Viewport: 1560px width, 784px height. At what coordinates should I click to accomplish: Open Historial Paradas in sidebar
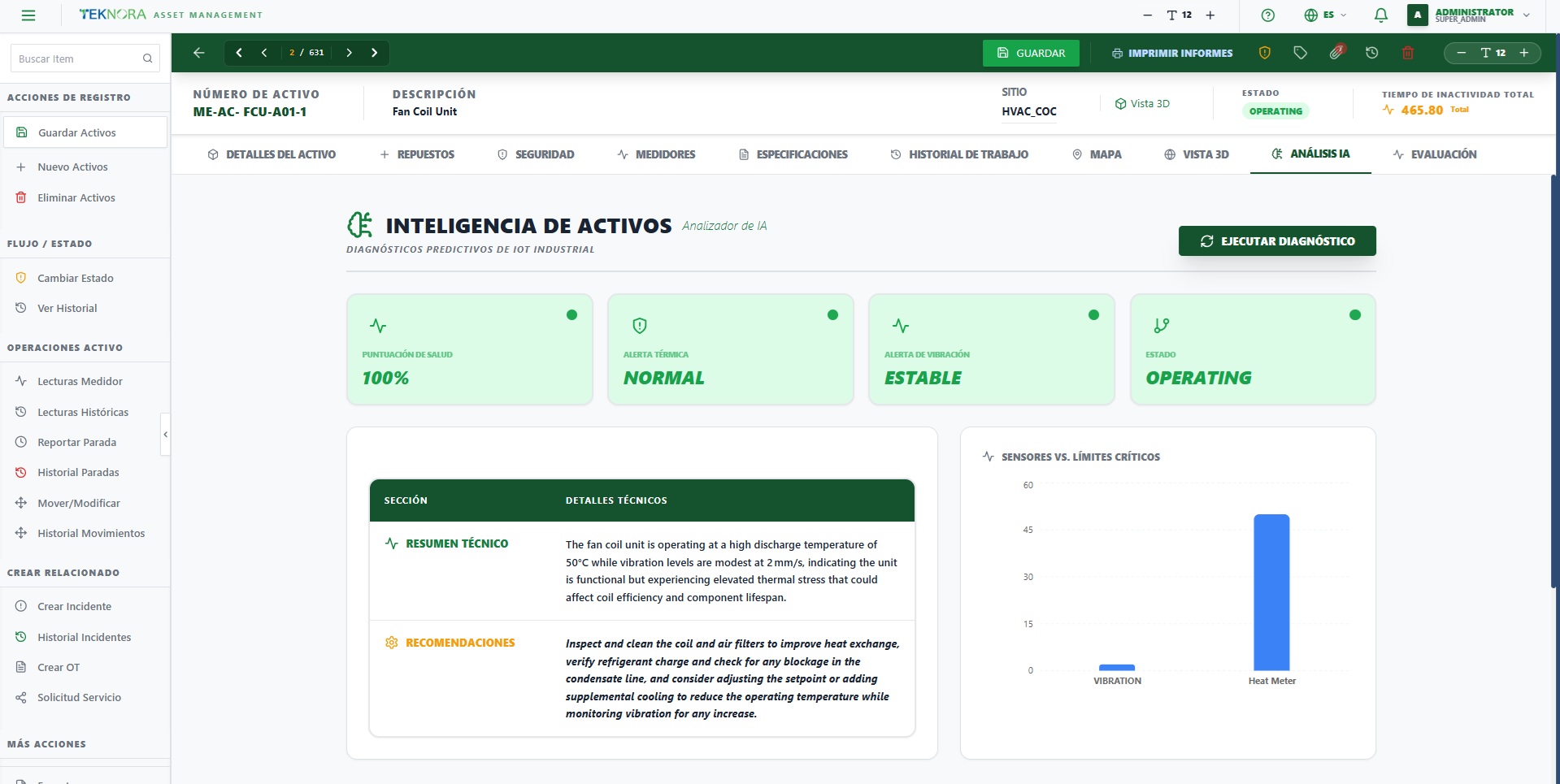tap(85, 472)
